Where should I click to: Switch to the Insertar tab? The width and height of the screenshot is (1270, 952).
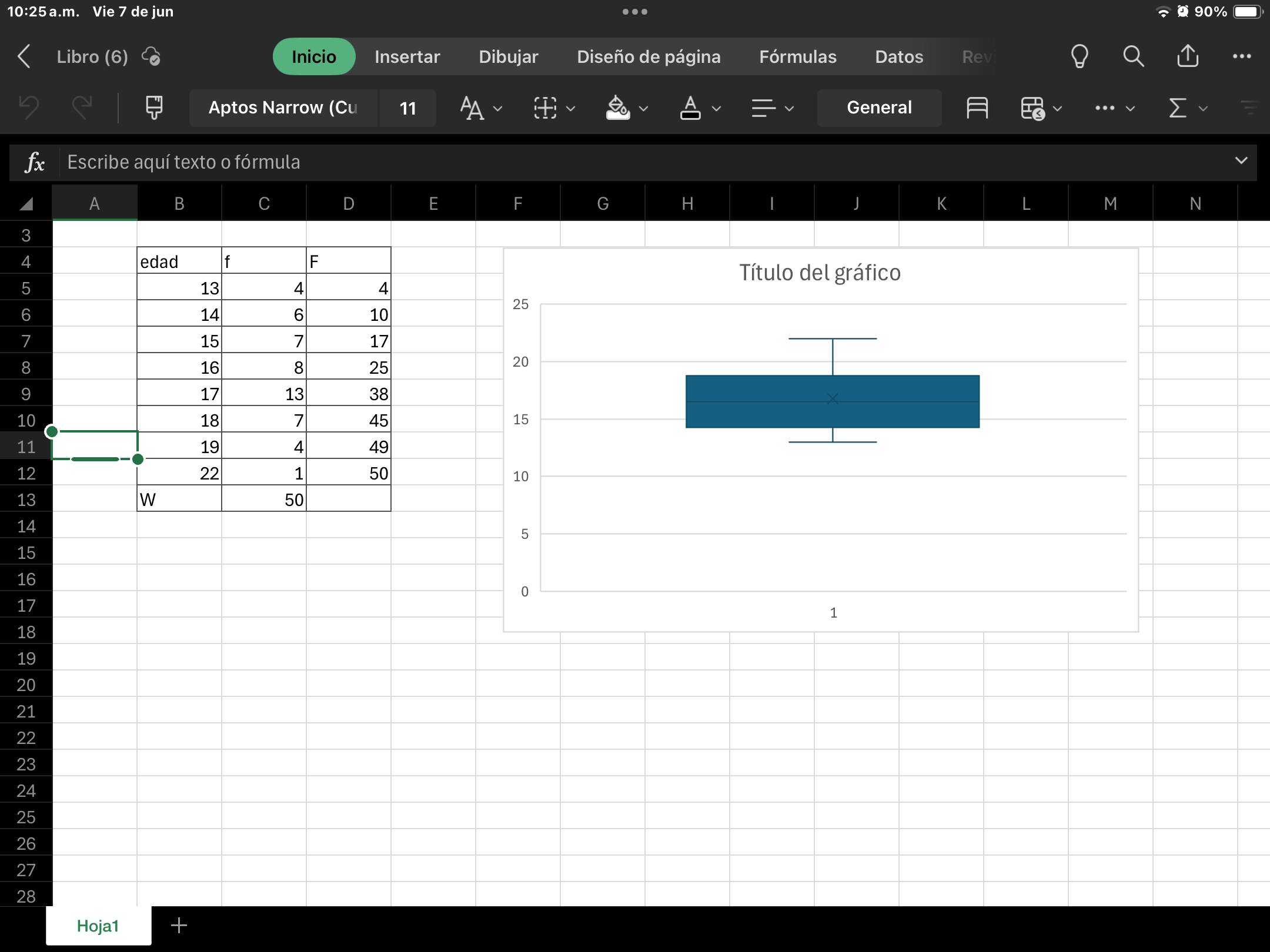[407, 56]
